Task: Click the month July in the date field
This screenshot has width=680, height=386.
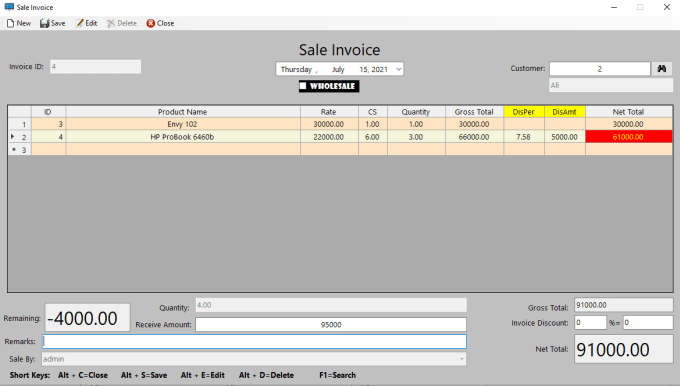Action: [x=338, y=69]
